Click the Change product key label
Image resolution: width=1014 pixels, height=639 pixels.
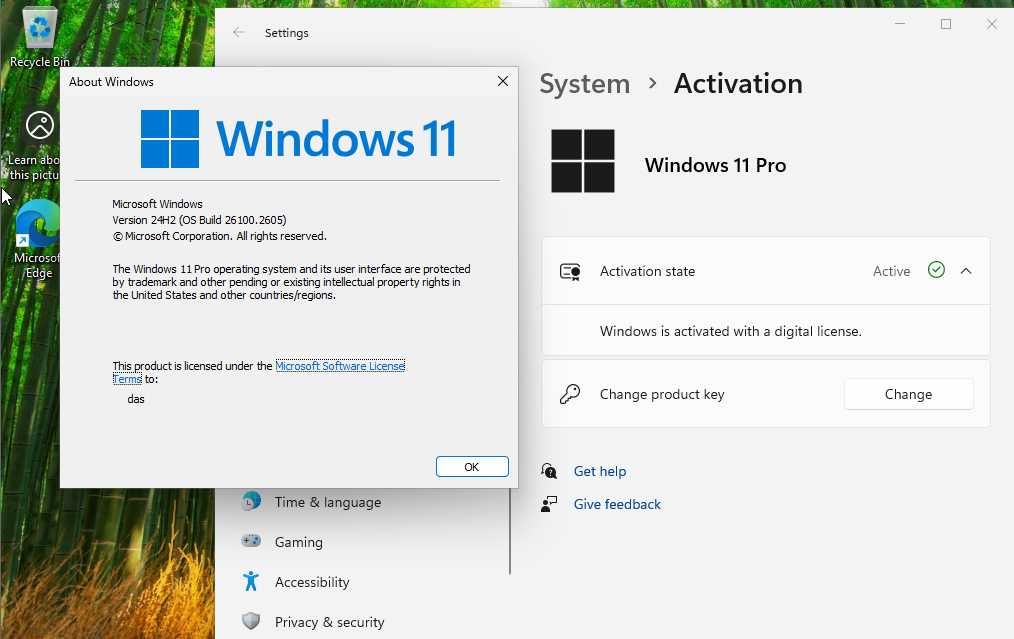662,394
